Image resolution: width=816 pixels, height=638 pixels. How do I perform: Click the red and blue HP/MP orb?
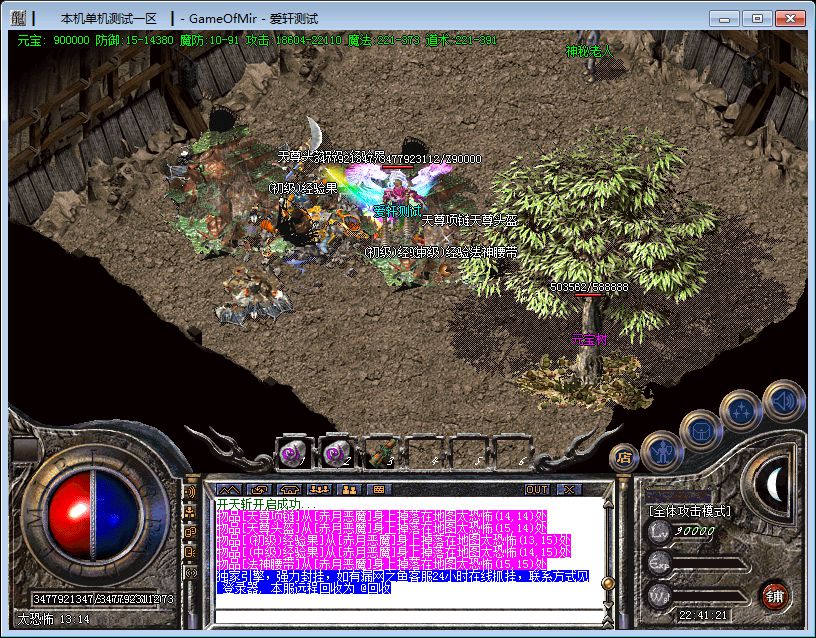[93, 514]
